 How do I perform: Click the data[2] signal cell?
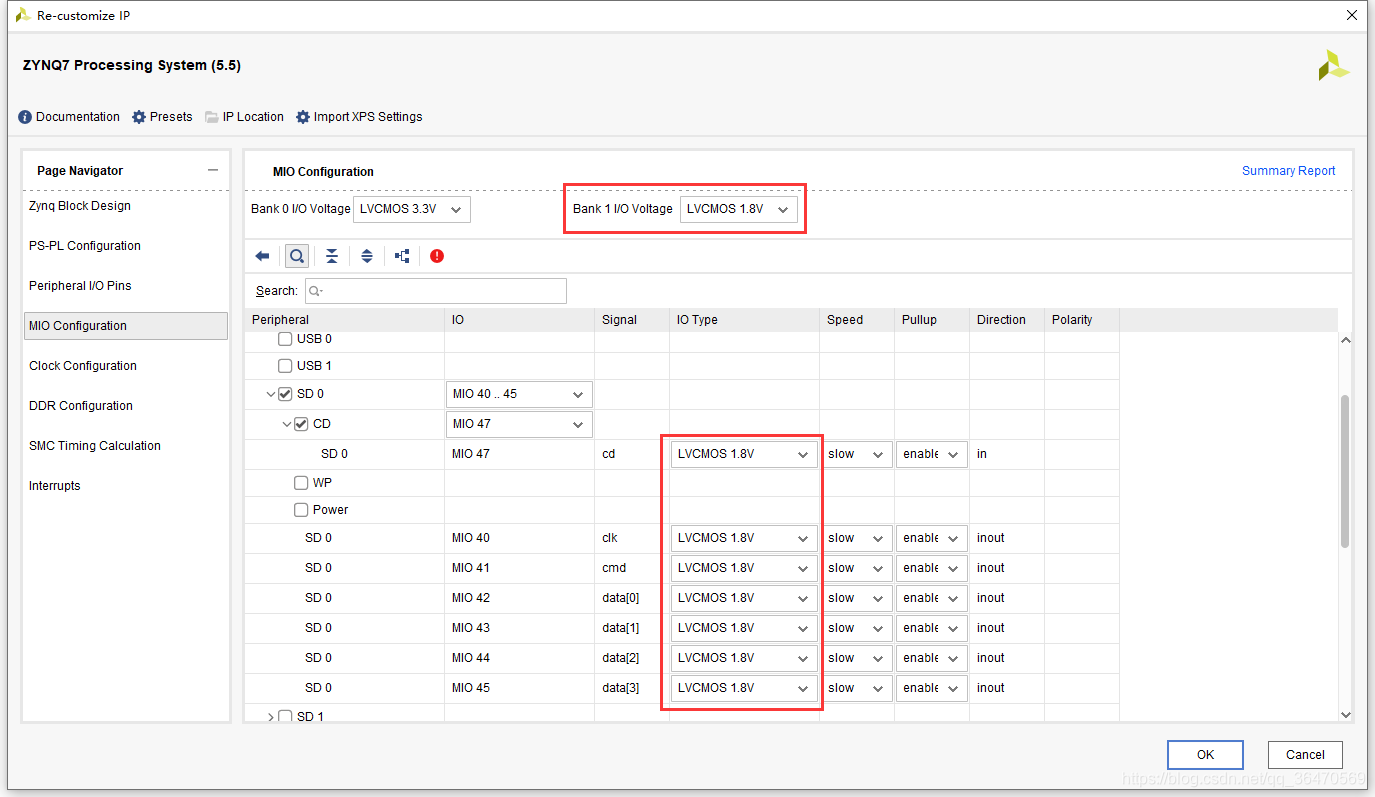pos(632,658)
